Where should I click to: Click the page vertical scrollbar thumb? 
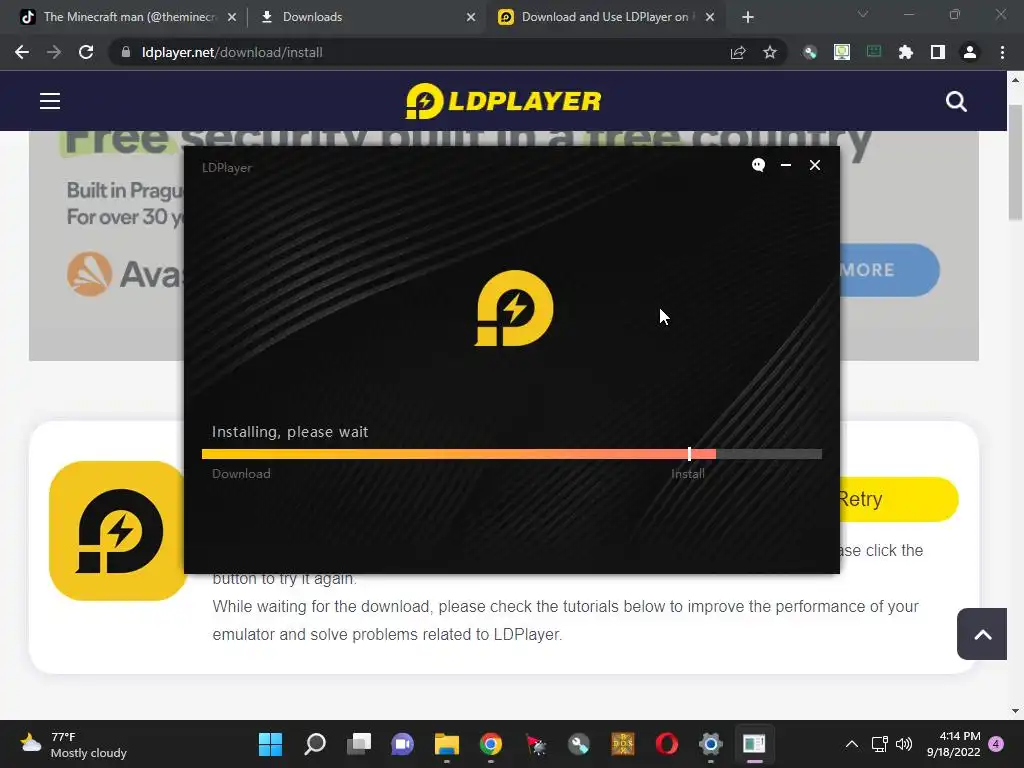click(x=1015, y=163)
